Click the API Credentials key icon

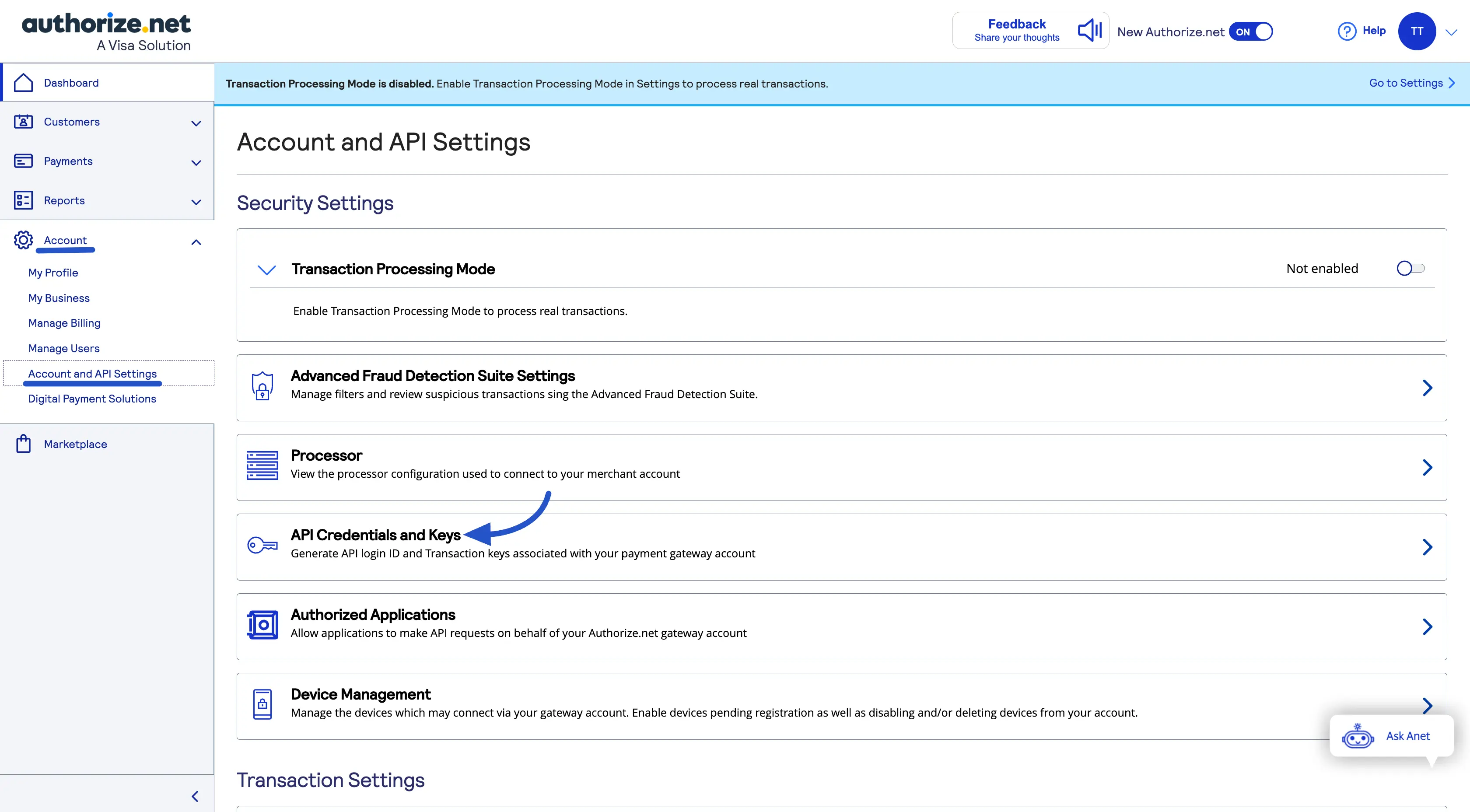[262, 546]
